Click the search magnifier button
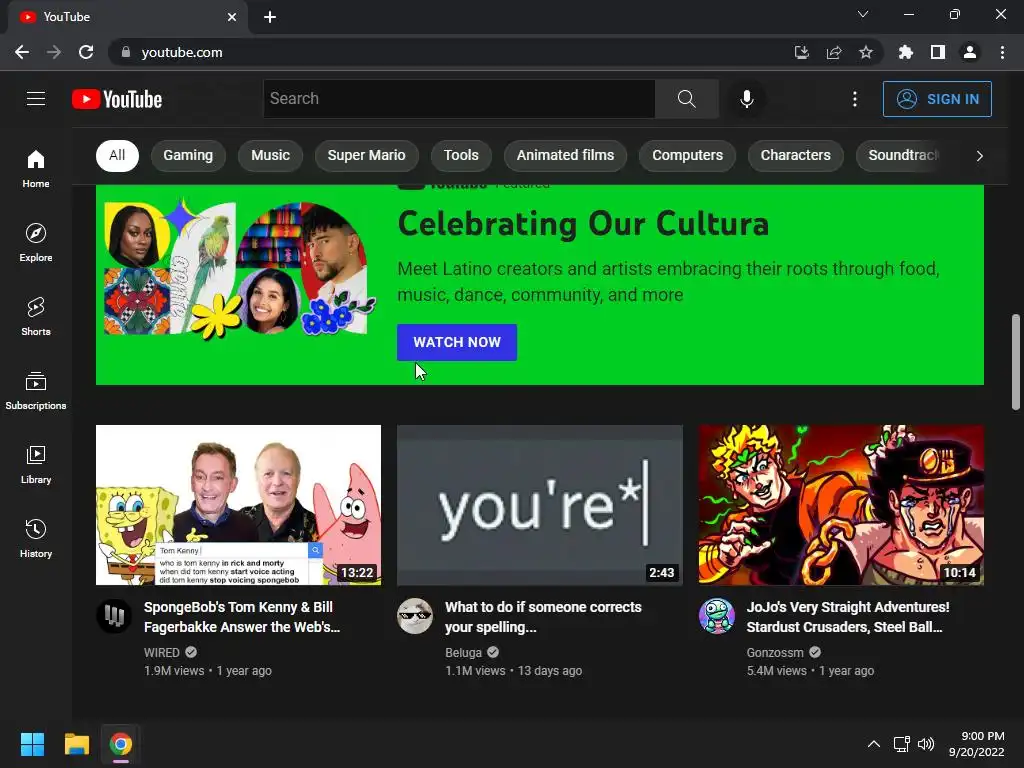The image size is (1024, 768). pos(686,99)
